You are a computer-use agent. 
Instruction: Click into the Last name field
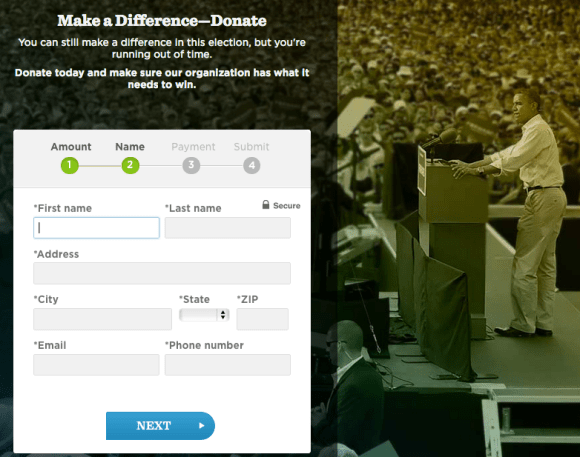(227, 228)
